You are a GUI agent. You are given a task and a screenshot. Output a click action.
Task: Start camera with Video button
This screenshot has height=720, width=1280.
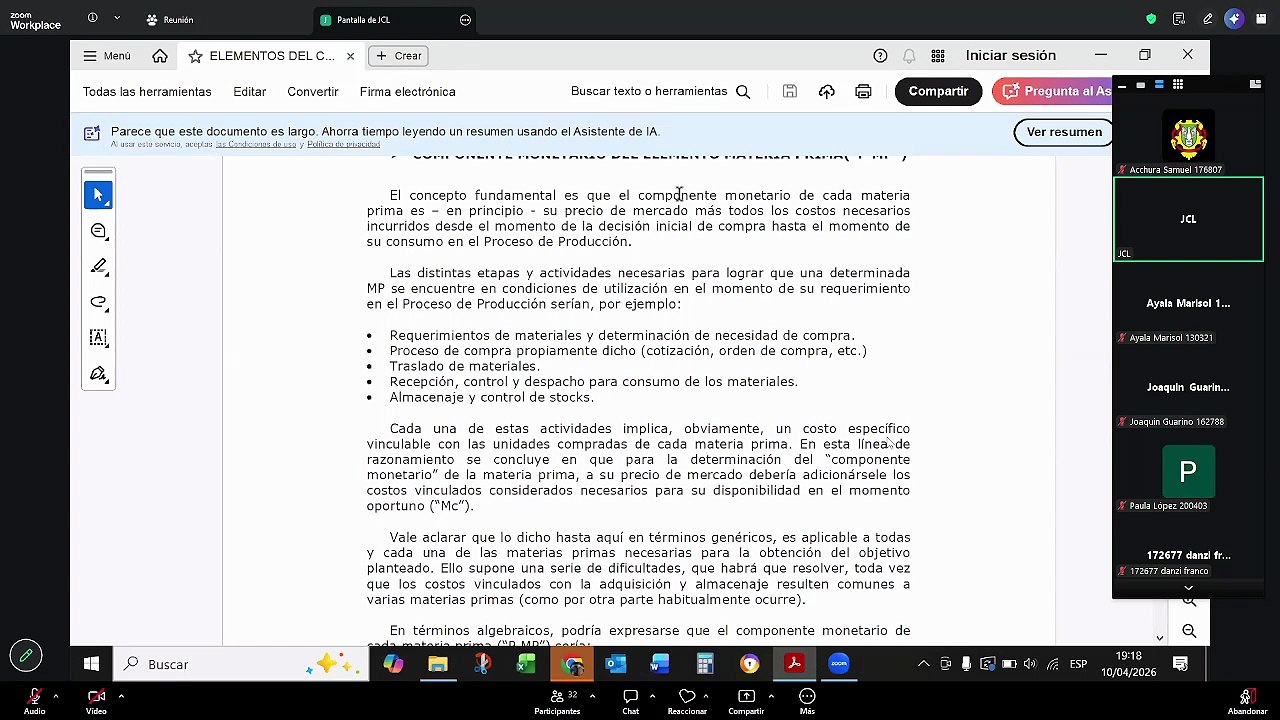click(x=96, y=701)
